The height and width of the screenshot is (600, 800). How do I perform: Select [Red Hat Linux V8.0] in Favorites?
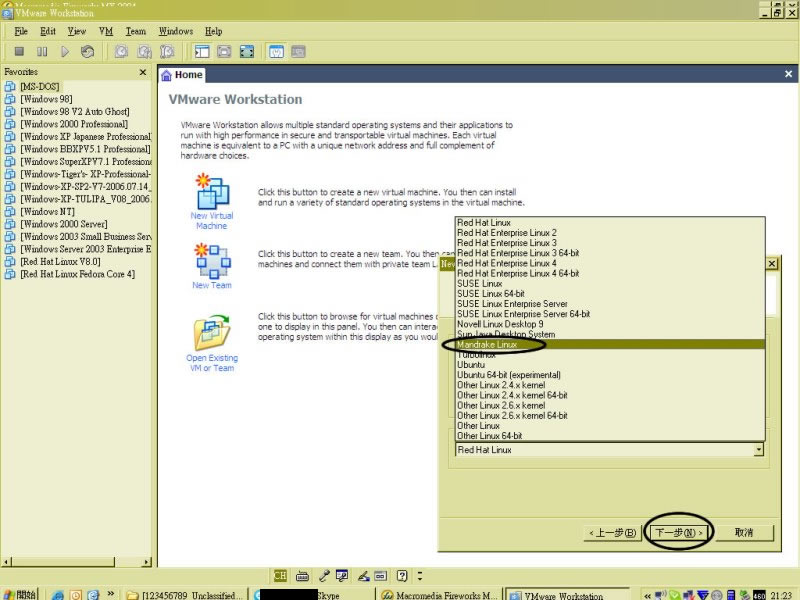point(60,262)
